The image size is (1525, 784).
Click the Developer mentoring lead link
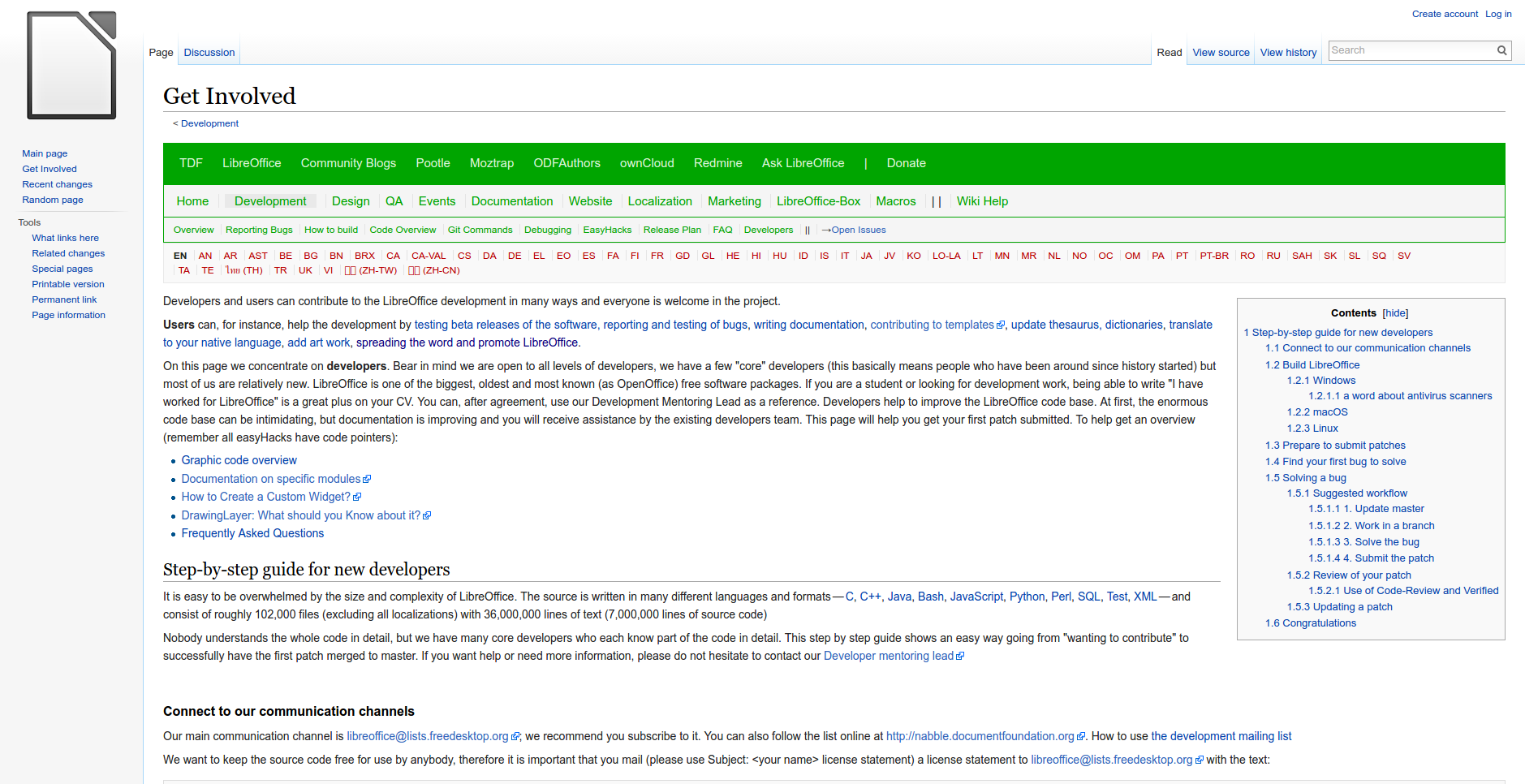pyautogui.click(x=889, y=656)
